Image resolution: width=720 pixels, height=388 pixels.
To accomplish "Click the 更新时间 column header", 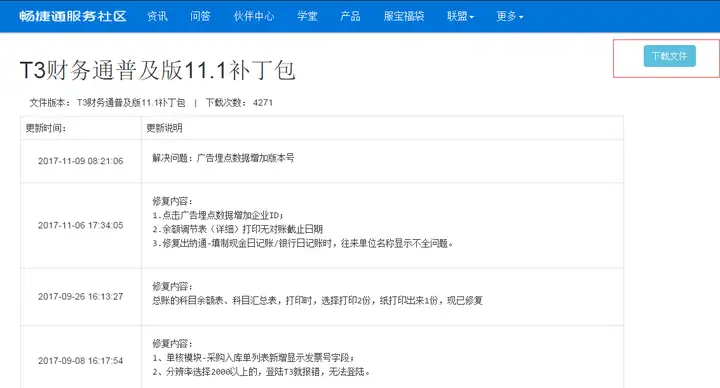I will coord(45,128).
